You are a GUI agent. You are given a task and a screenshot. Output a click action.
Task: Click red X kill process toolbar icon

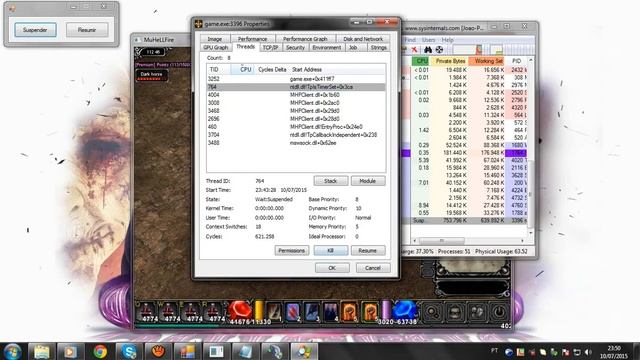coord(414,50)
